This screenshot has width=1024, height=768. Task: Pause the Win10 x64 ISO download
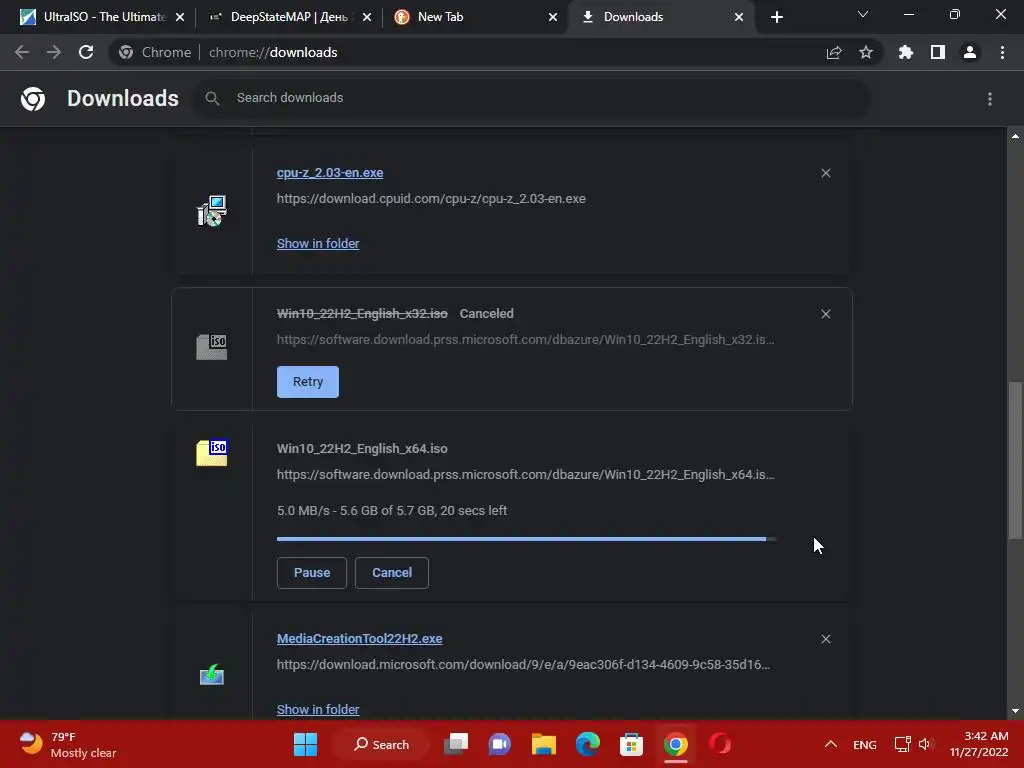click(x=312, y=573)
